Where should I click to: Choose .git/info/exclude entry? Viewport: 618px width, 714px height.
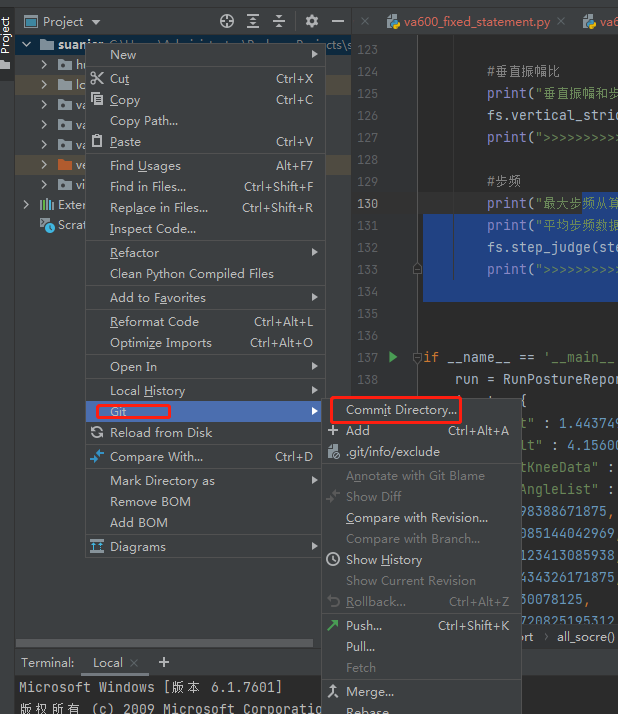[421, 452]
